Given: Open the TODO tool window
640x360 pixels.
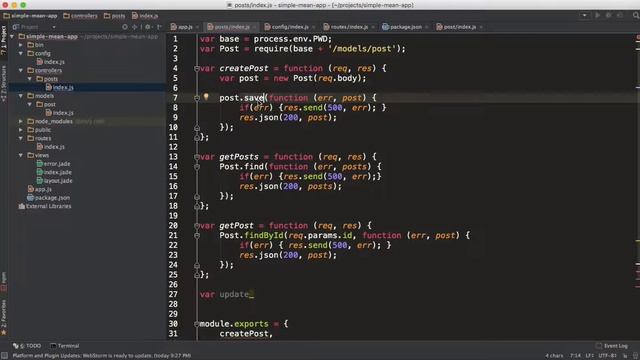Looking at the screenshot, I should [x=27, y=346].
